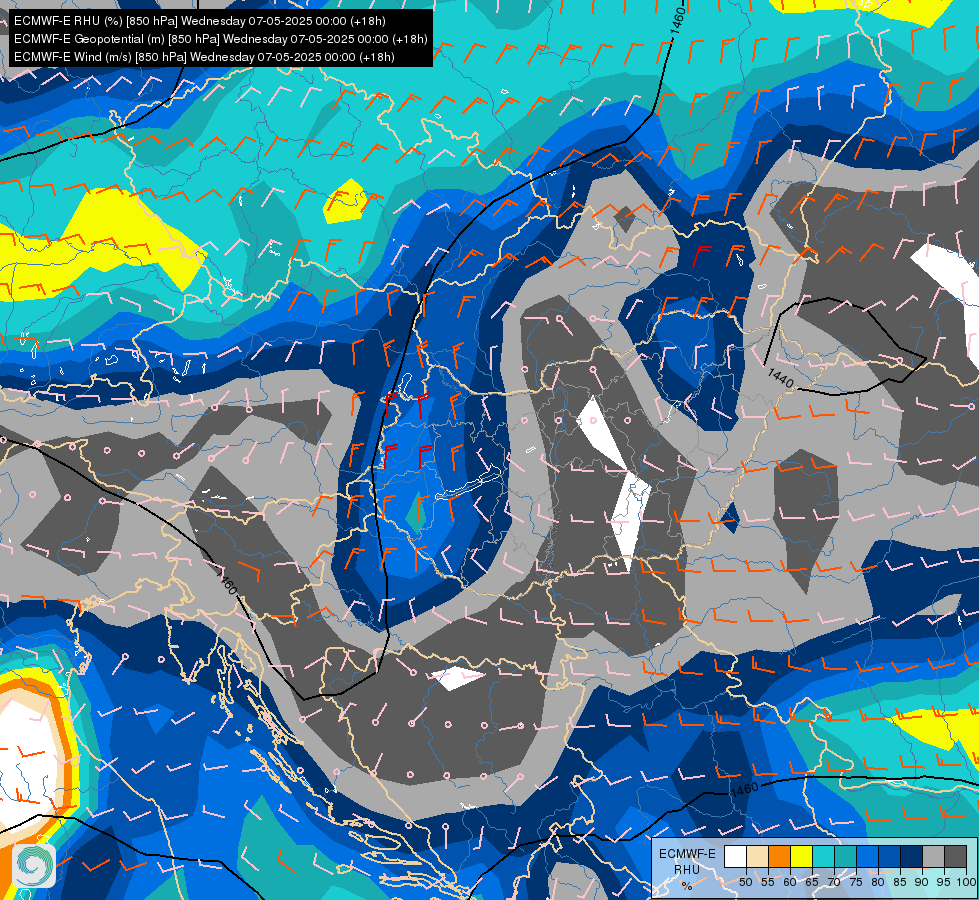Click the 'RHU' label in the legend
Viewport: 979px width, 900px height.
tap(687, 869)
